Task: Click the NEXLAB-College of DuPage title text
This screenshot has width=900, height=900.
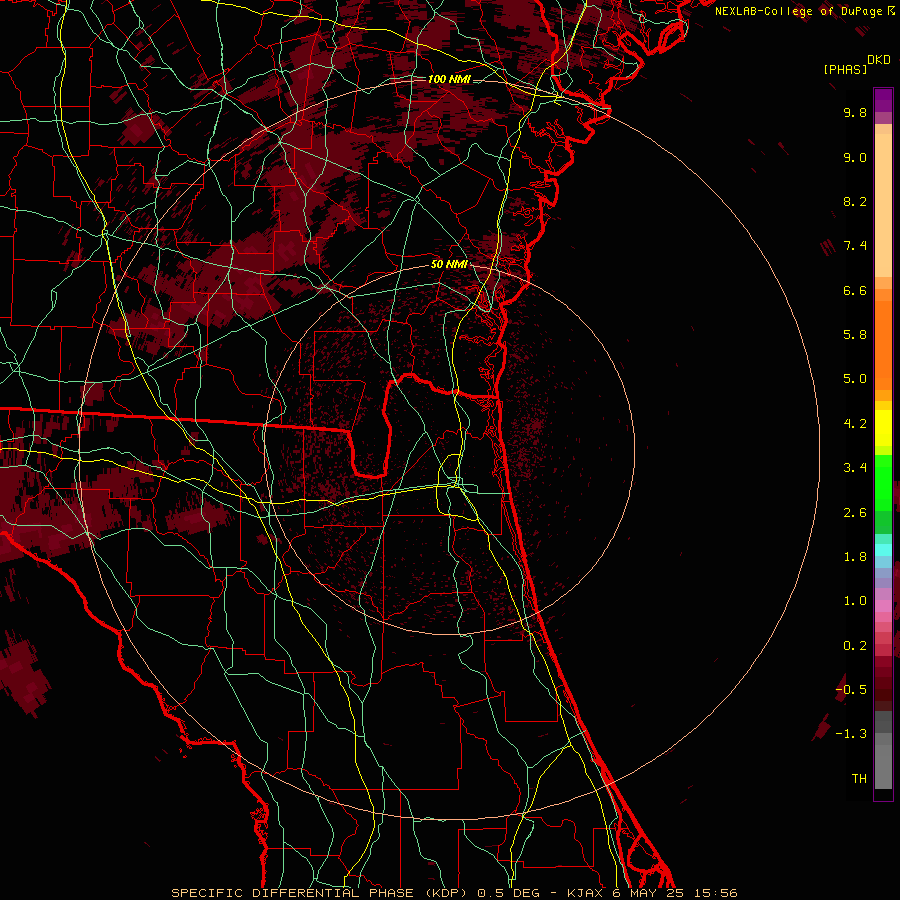Action: click(x=800, y=11)
